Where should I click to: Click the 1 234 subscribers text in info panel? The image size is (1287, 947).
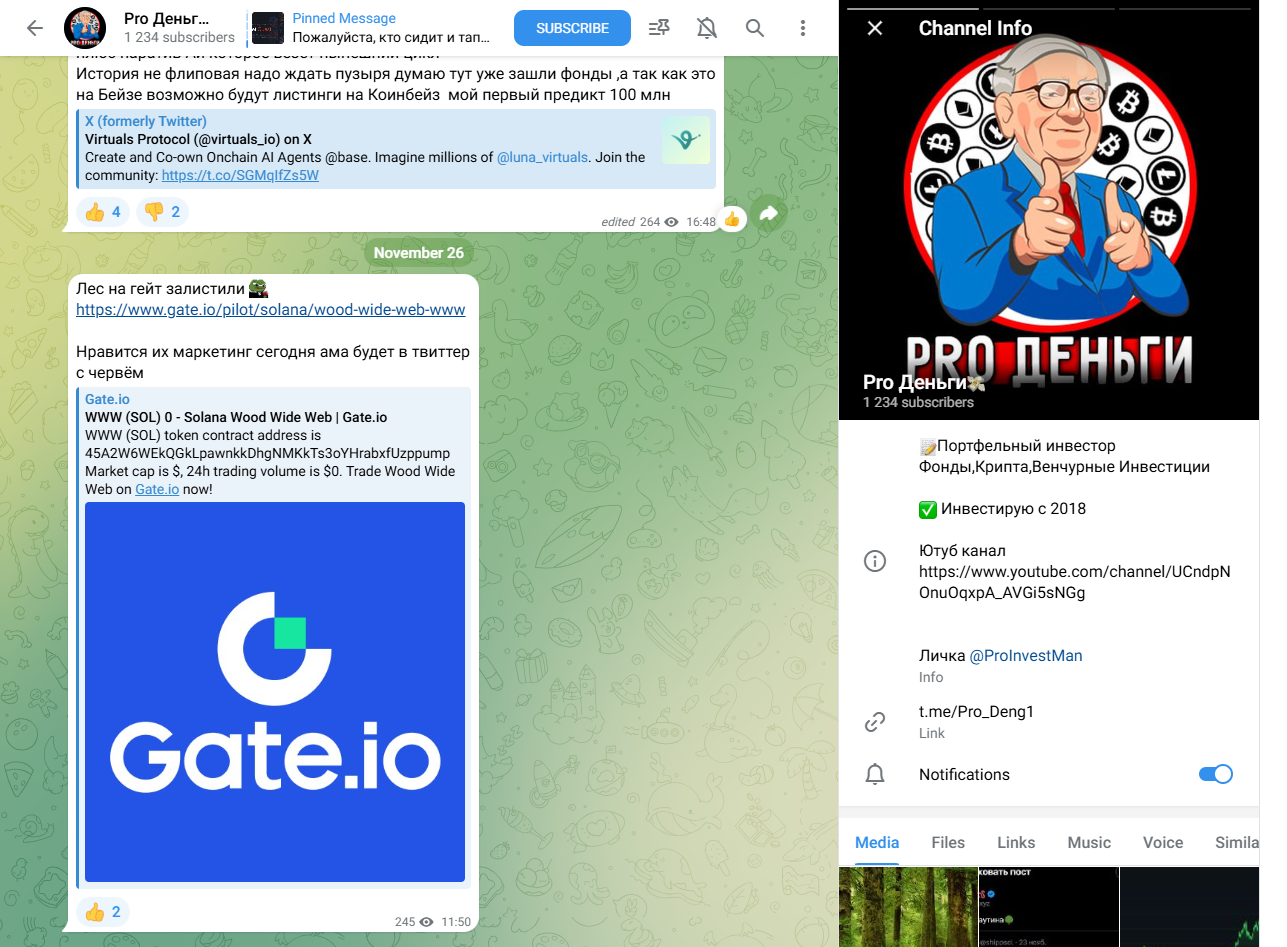point(918,402)
